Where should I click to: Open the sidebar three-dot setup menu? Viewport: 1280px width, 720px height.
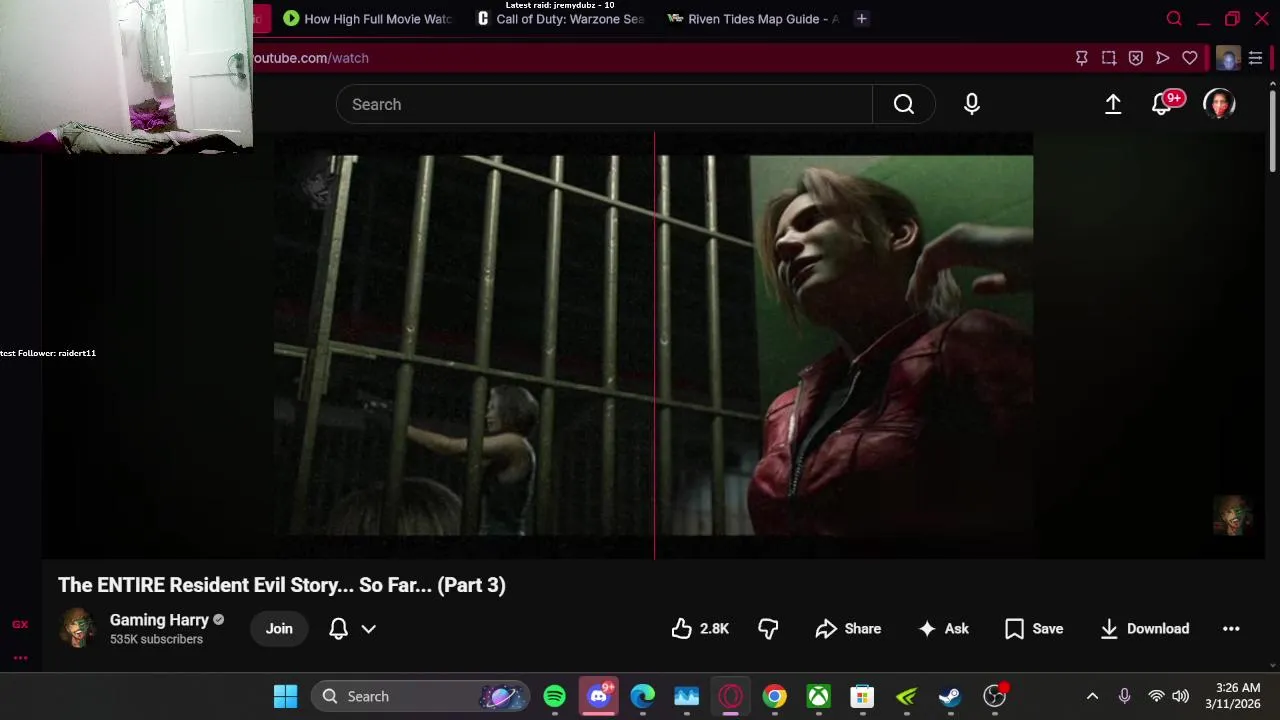click(20, 658)
